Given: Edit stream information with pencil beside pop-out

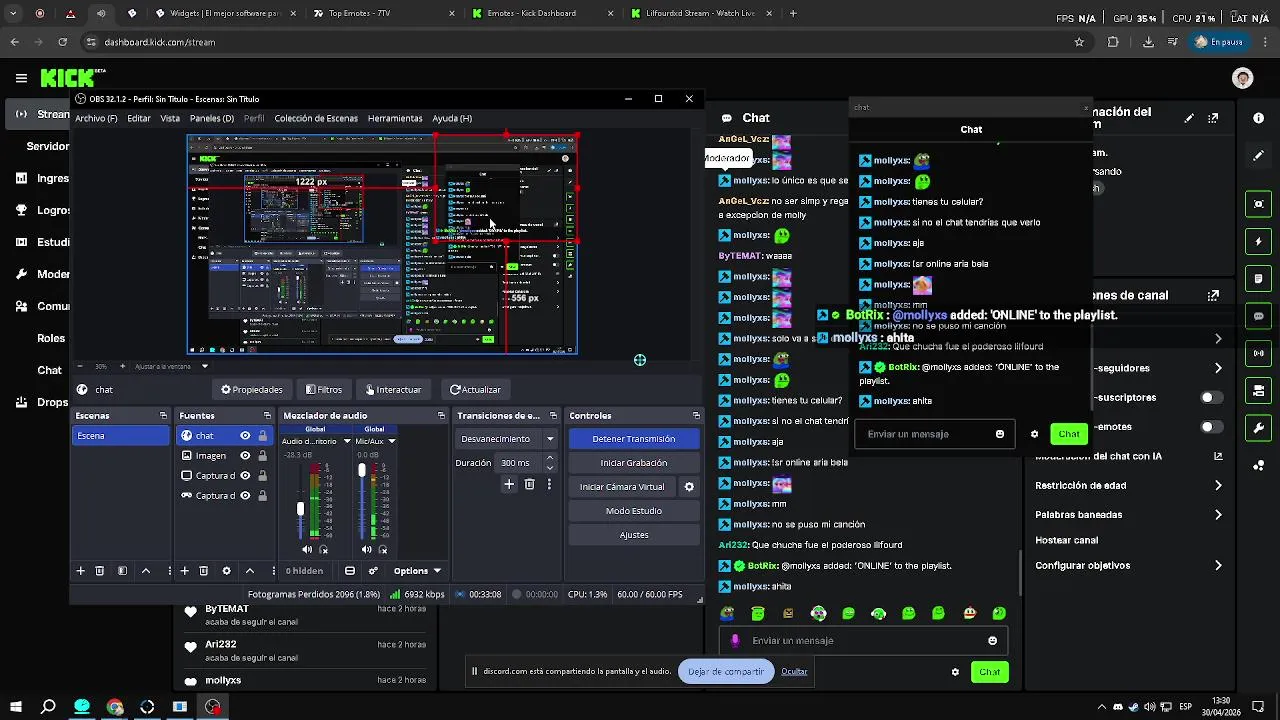Looking at the screenshot, I should point(1189,118).
